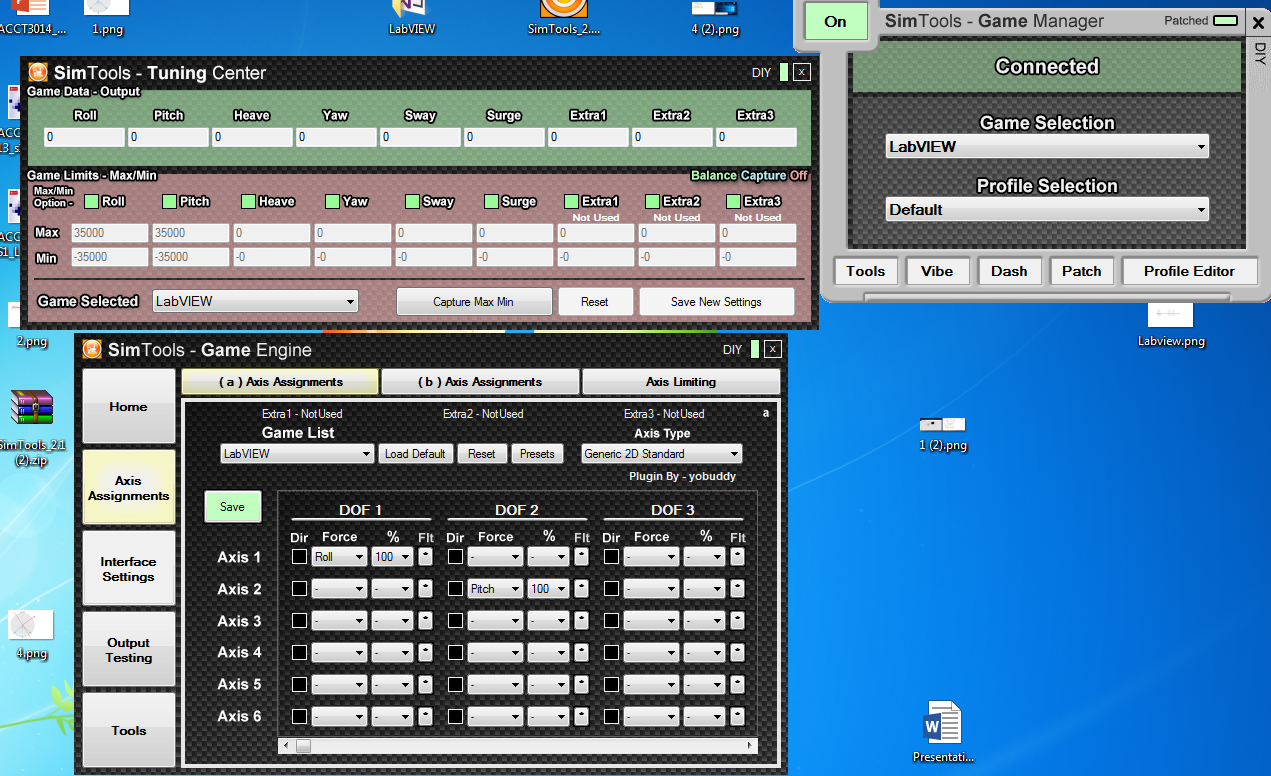Switch to the (a) Axis Assignments tab
Screen dimensions: 1271x776
(280, 382)
